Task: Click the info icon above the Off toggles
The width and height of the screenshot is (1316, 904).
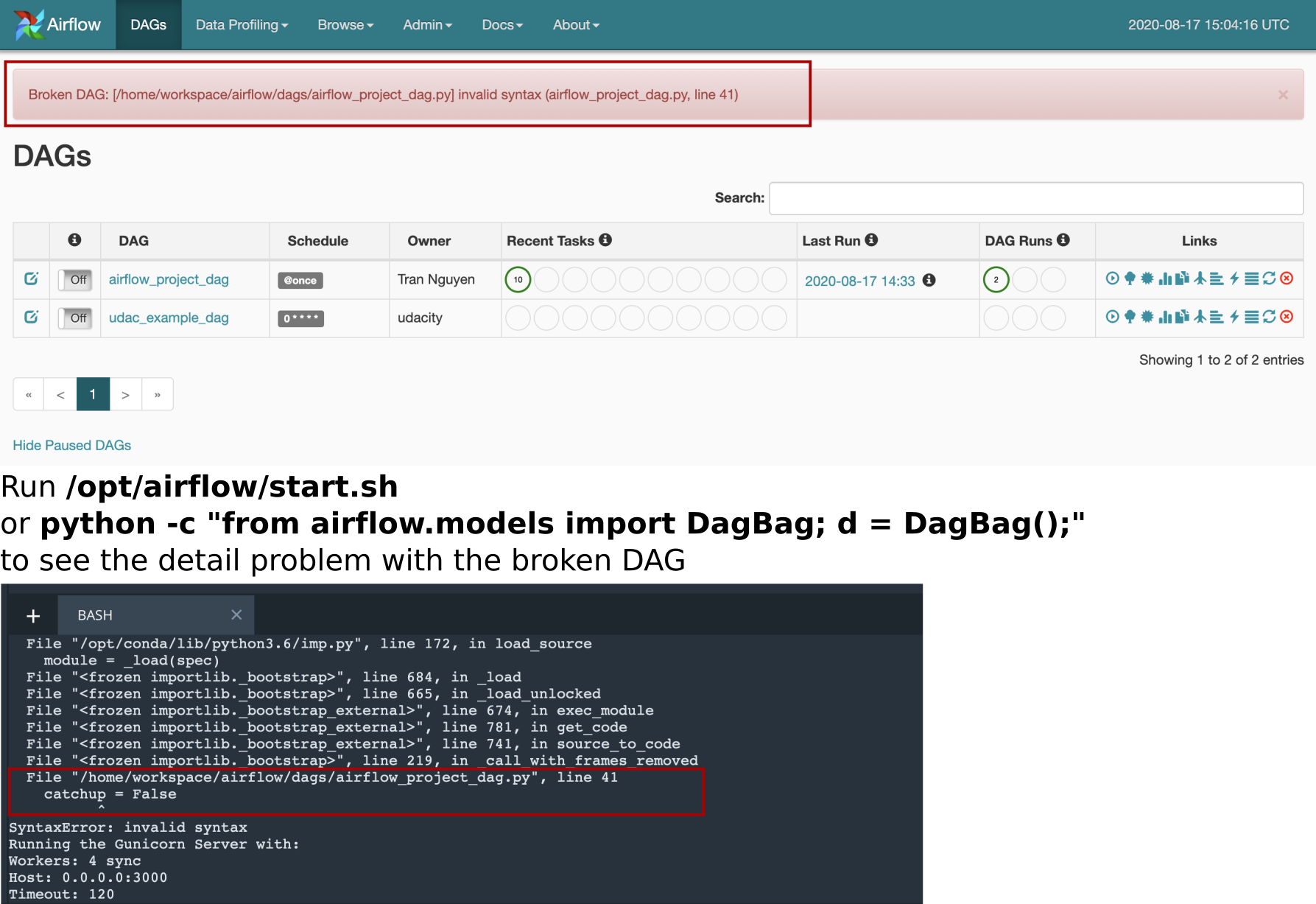Action: pyautogui.click(x=74, y=239)
